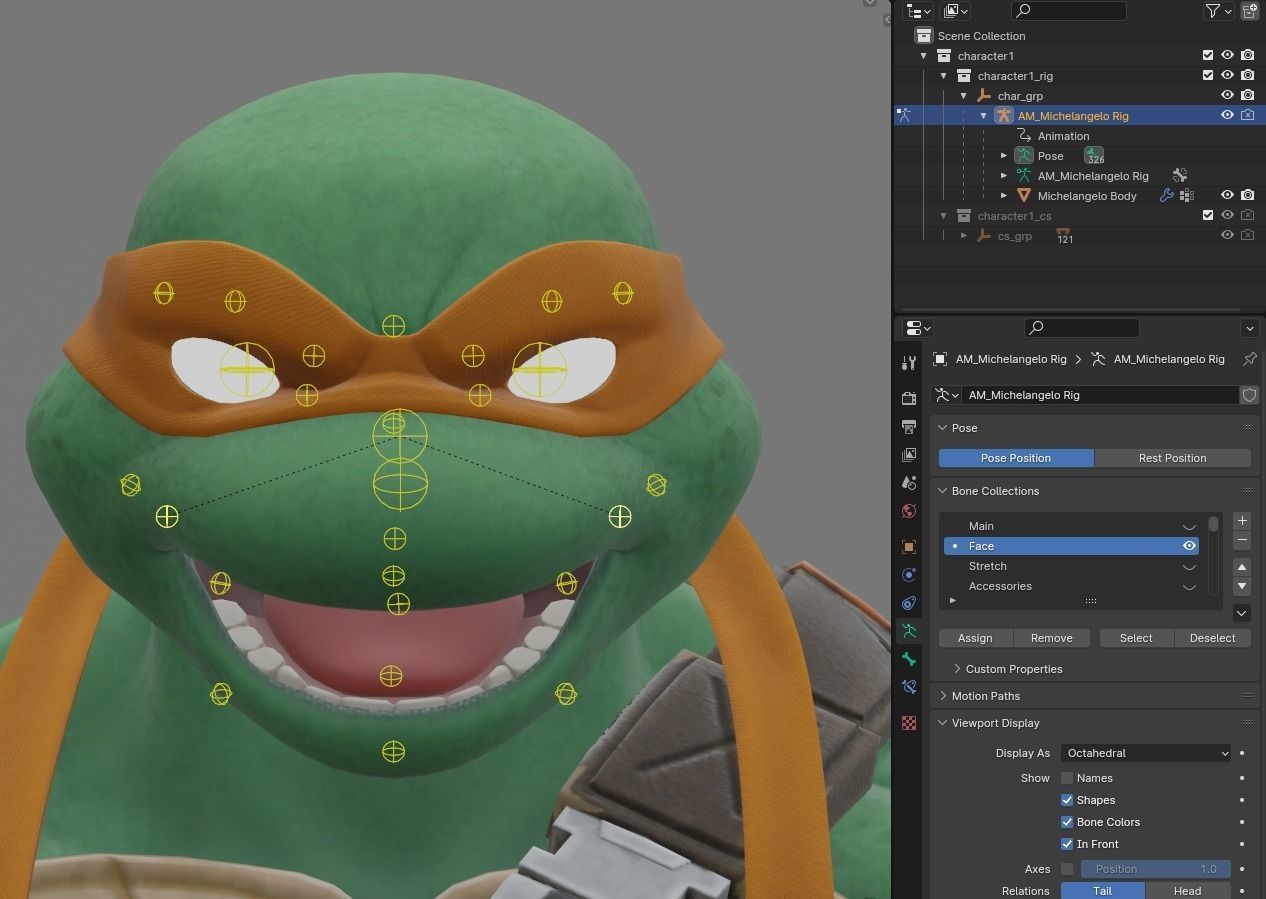Viewport: 1266px width, 899px height.
Task: Set Relations to Head
Action: (1188, 891)
